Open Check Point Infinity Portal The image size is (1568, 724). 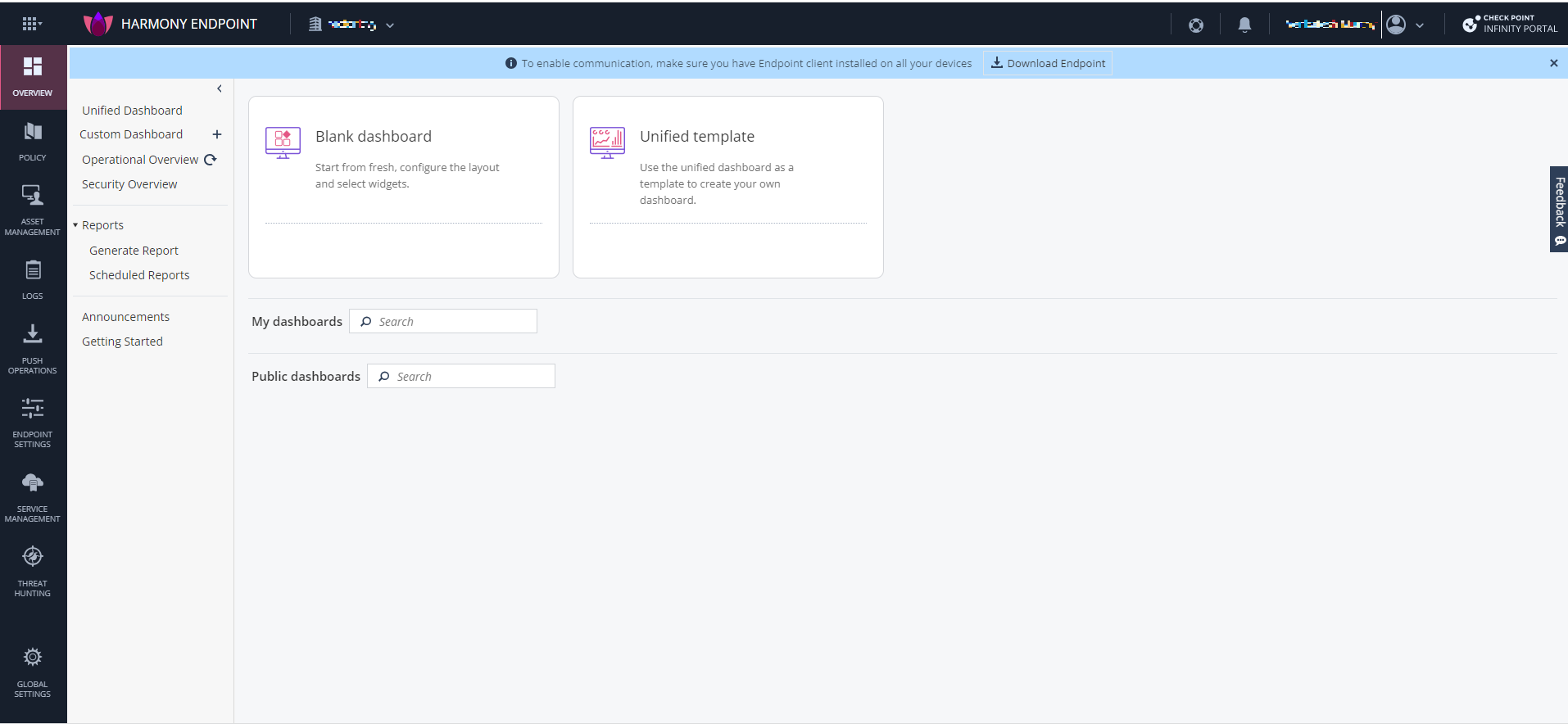[1511, 24]
